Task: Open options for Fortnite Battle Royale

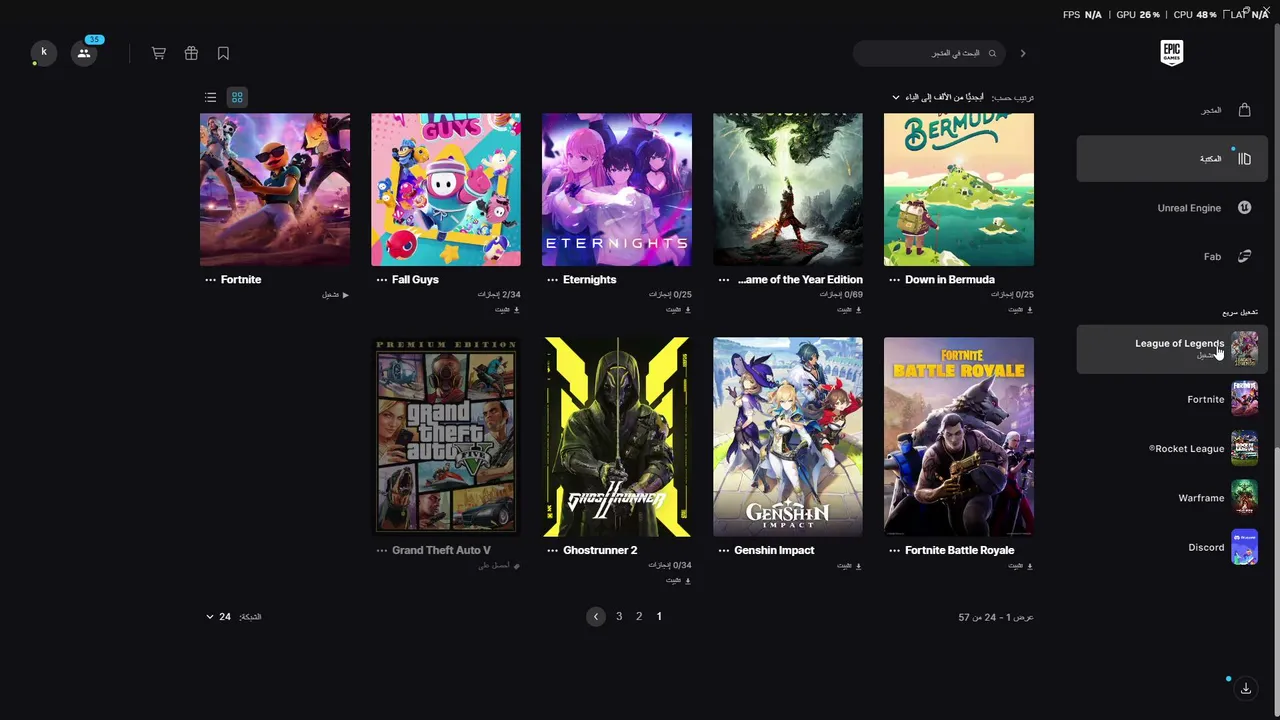Action: click(x=894, y=550)
